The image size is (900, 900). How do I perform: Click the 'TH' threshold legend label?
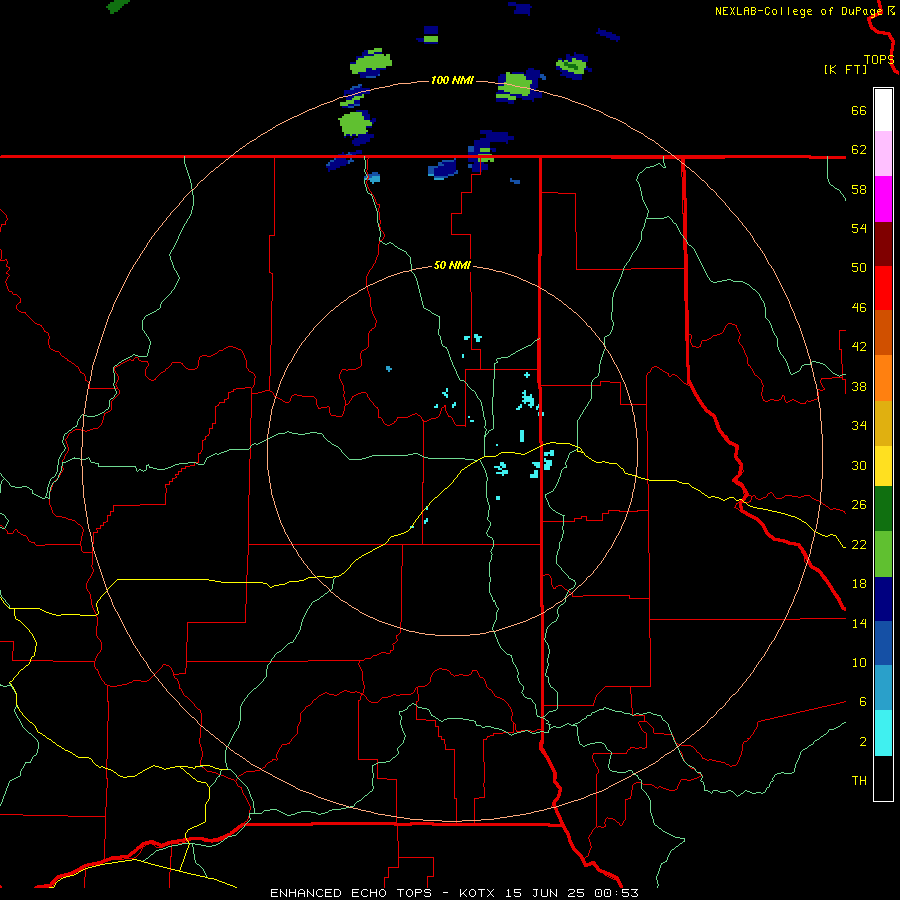(859, 781)
